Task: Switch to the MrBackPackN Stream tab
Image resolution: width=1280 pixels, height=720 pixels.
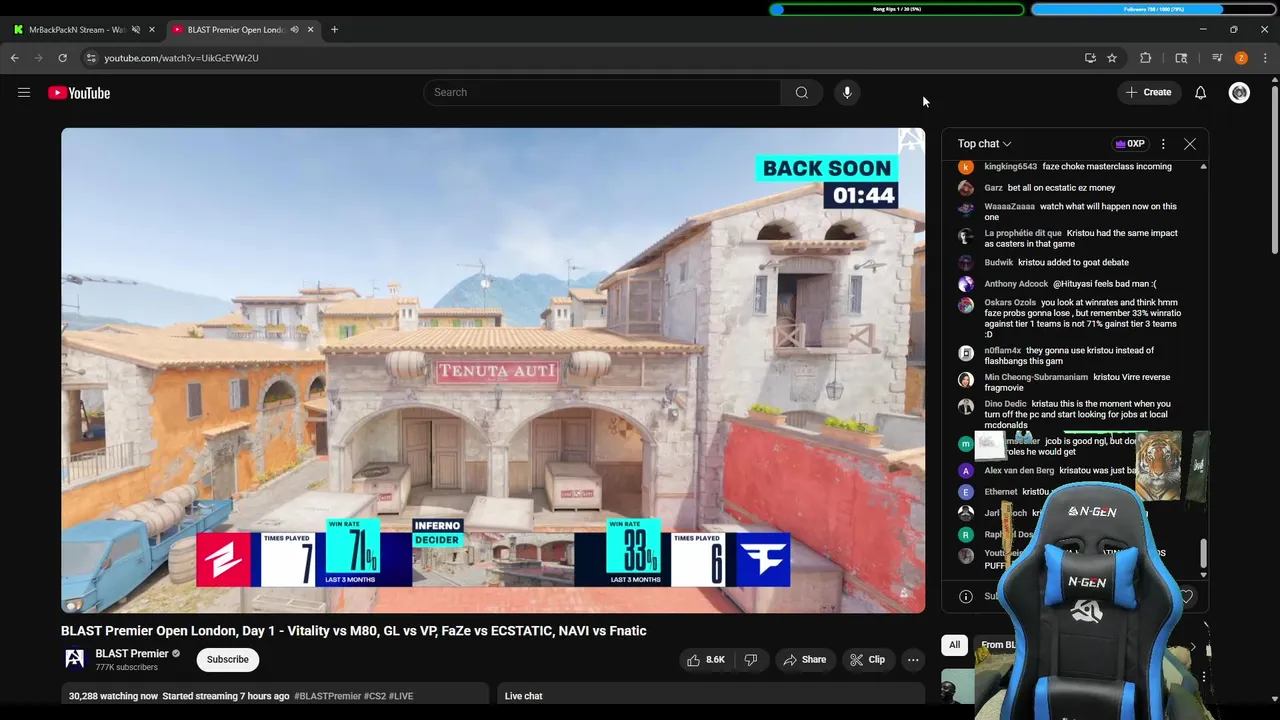Action: click(78, 30)
